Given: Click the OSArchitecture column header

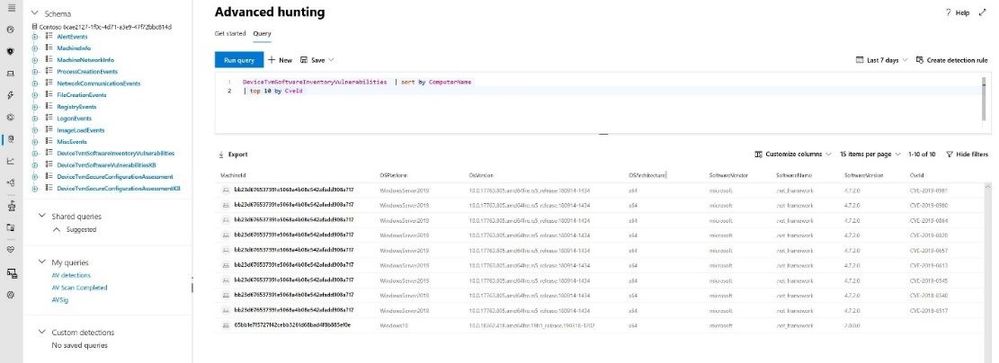Looking at the screenshot, I should coord(647,174).
